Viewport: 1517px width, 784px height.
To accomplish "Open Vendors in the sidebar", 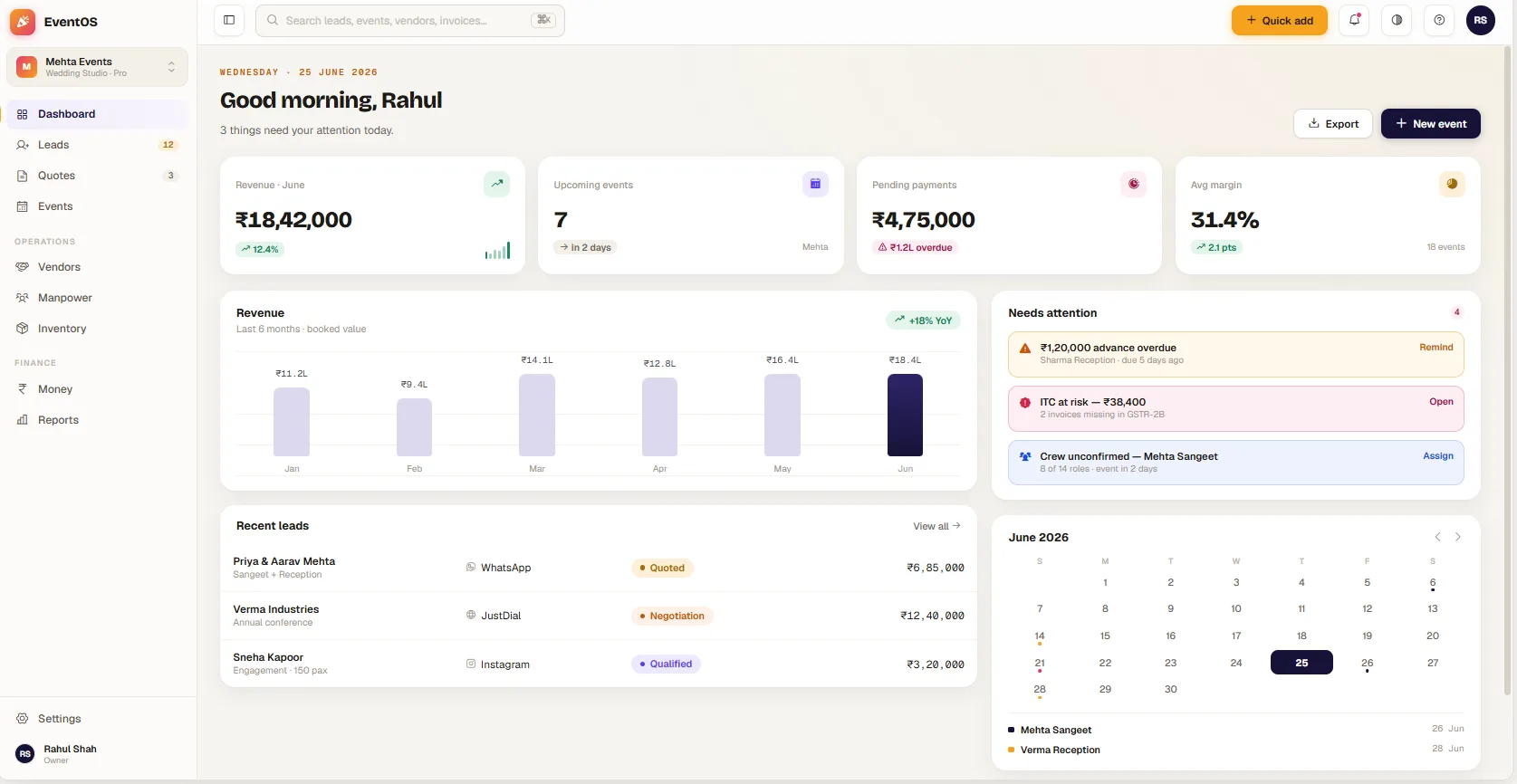I will [x=97, y=267].
